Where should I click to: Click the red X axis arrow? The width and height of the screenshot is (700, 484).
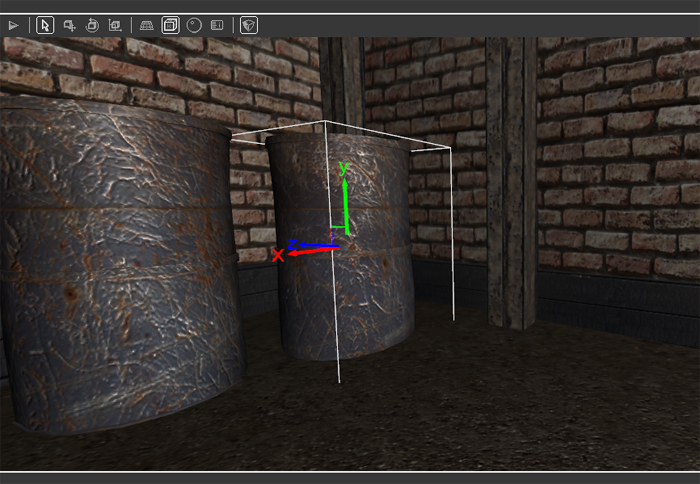click(312, 252)
